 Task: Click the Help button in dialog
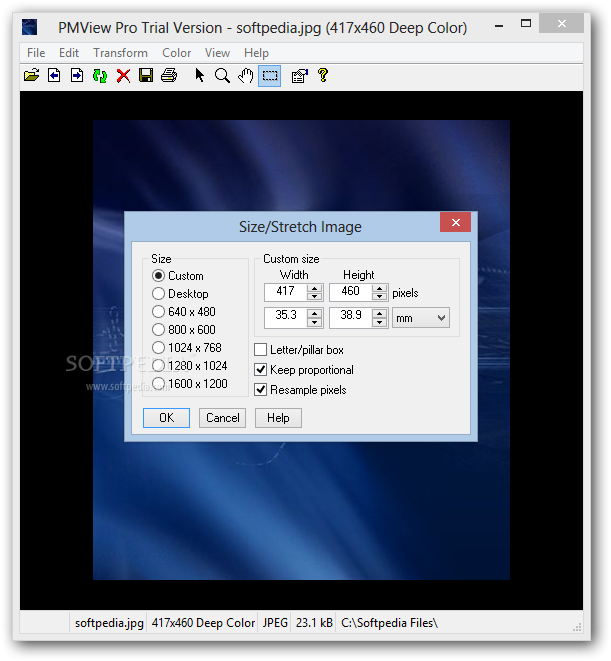tap(278, 418)
